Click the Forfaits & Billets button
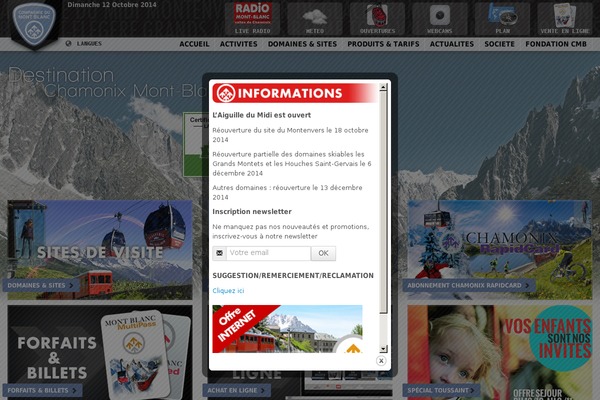 pyautogui.click(x=42, y=390)
